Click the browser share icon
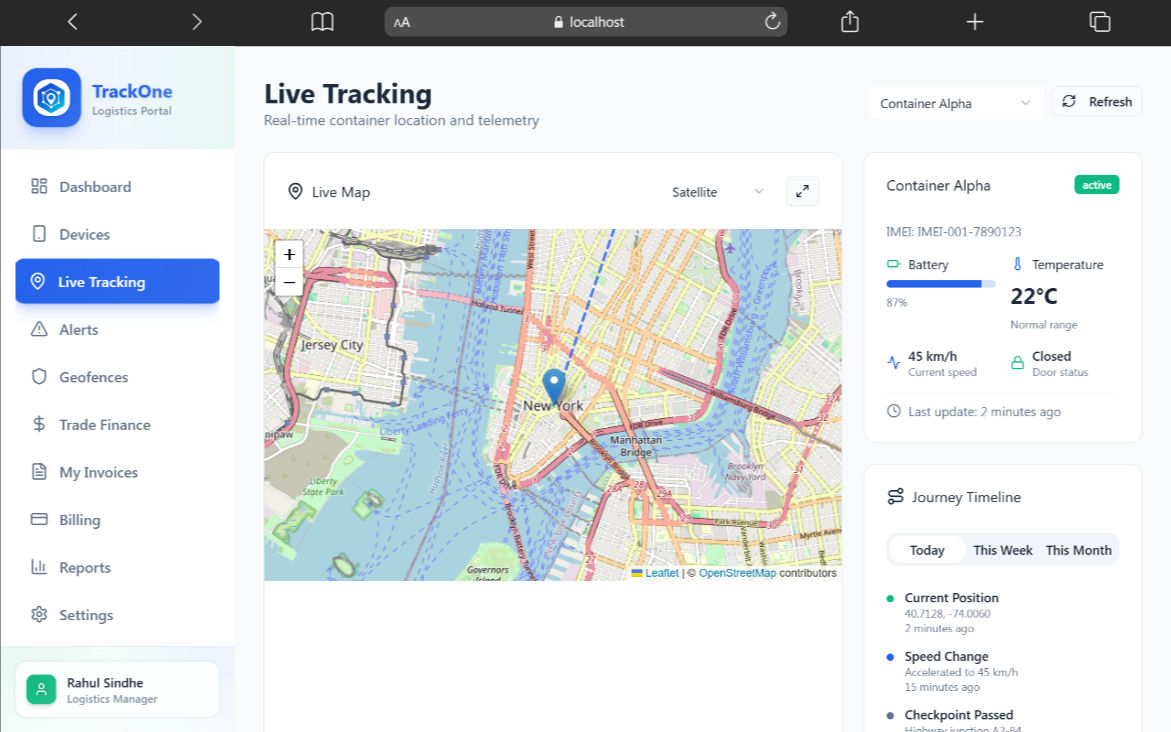 (x=850, y=22)
